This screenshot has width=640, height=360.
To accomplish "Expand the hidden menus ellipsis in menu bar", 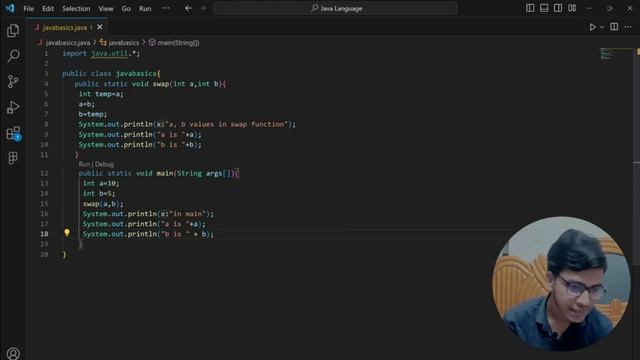I will point(165,8).
